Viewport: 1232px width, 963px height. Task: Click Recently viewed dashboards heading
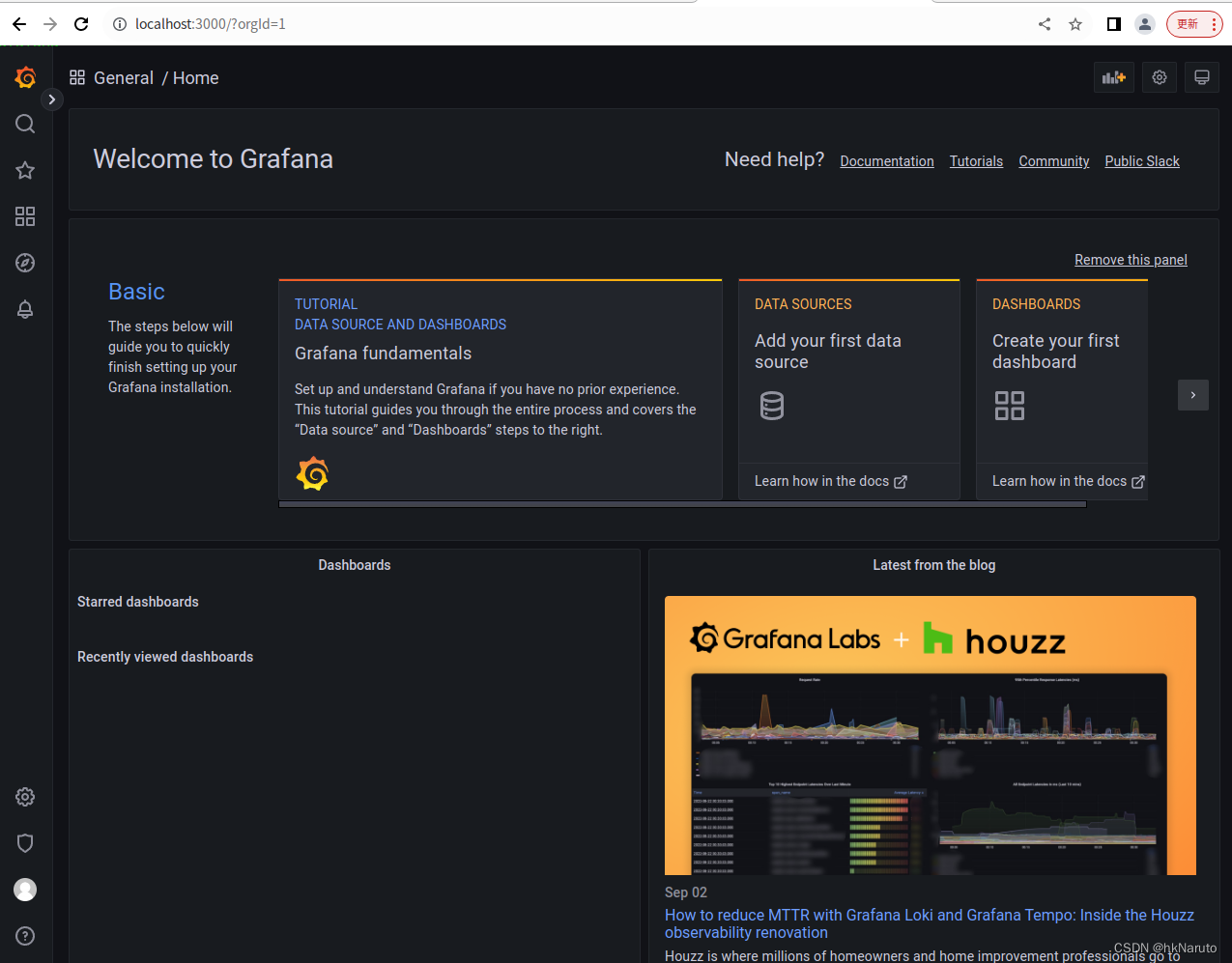[x=165, y=657]
